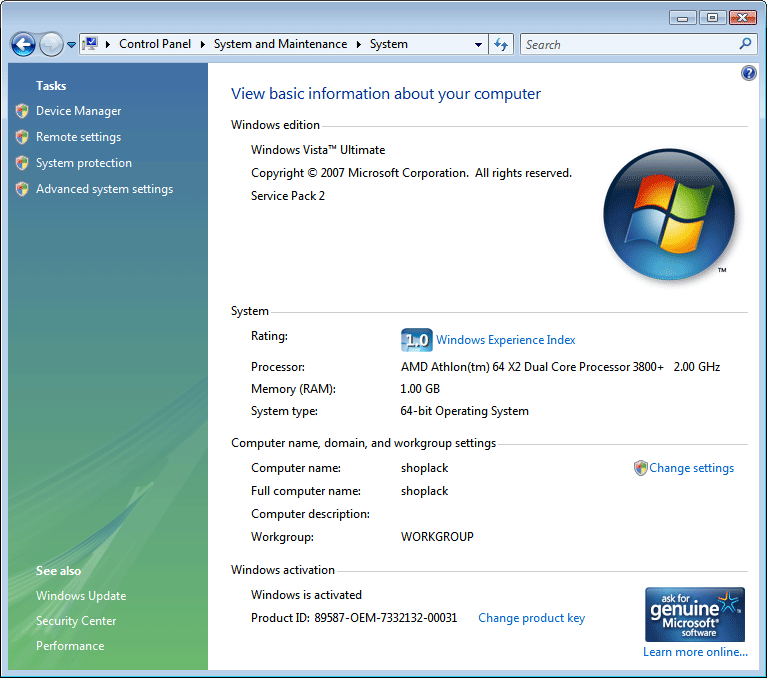This screenshot has width=767, height=678.
Task: Click the '64-bit Operating System' value
Action: (x=464, y=411)
